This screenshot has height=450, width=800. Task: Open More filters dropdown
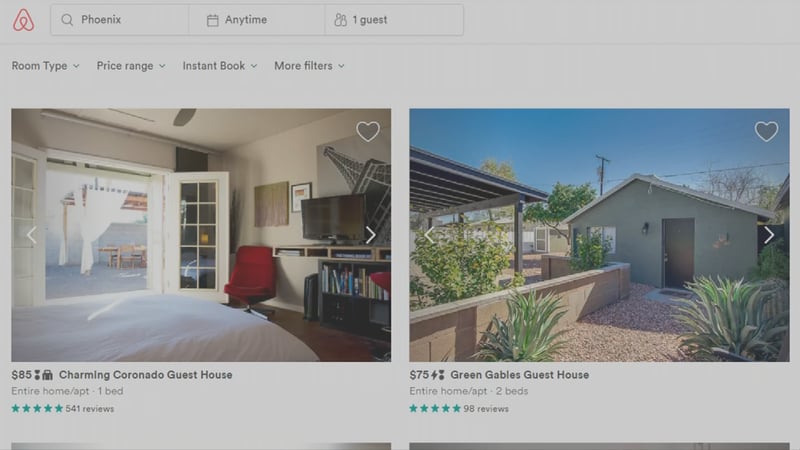coord(309,66)
